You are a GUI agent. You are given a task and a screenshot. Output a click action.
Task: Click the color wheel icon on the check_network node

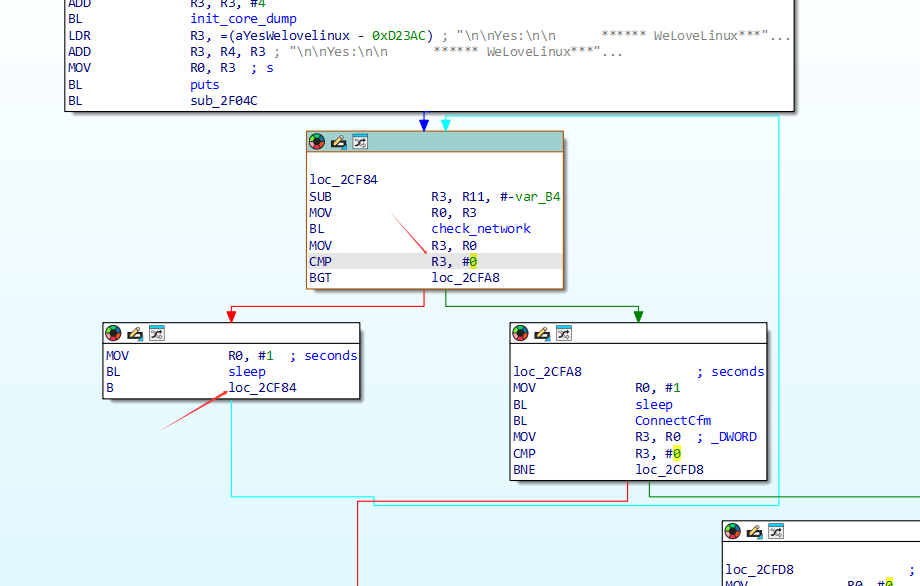317,142
